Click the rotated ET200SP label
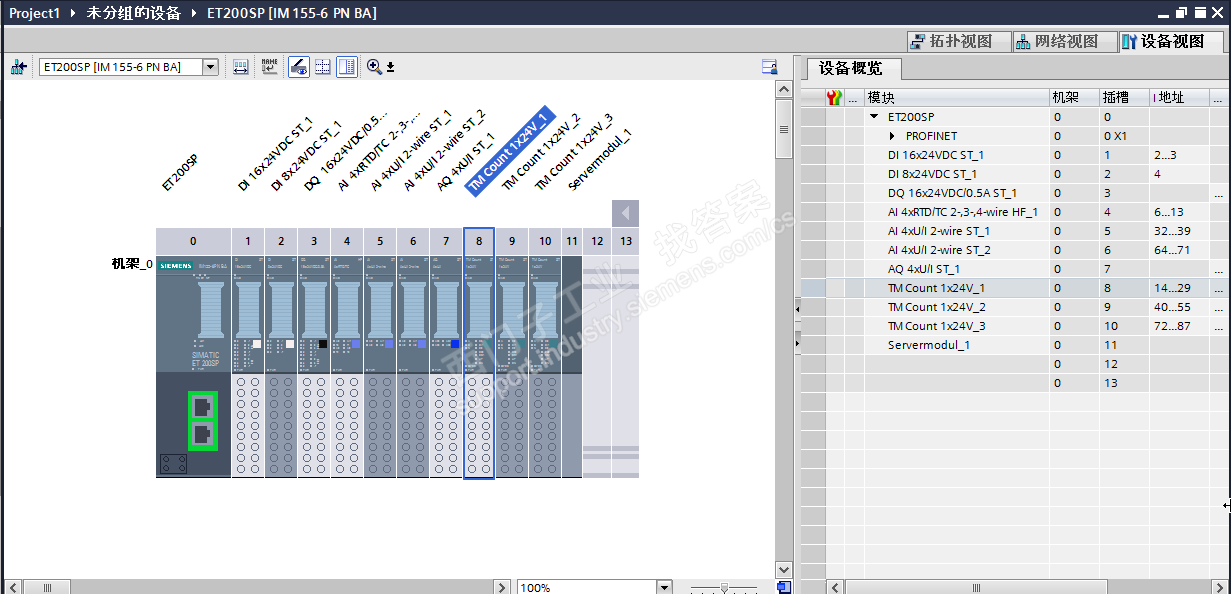The width and height of the screenshot is (1231, 594). (180, 172)
